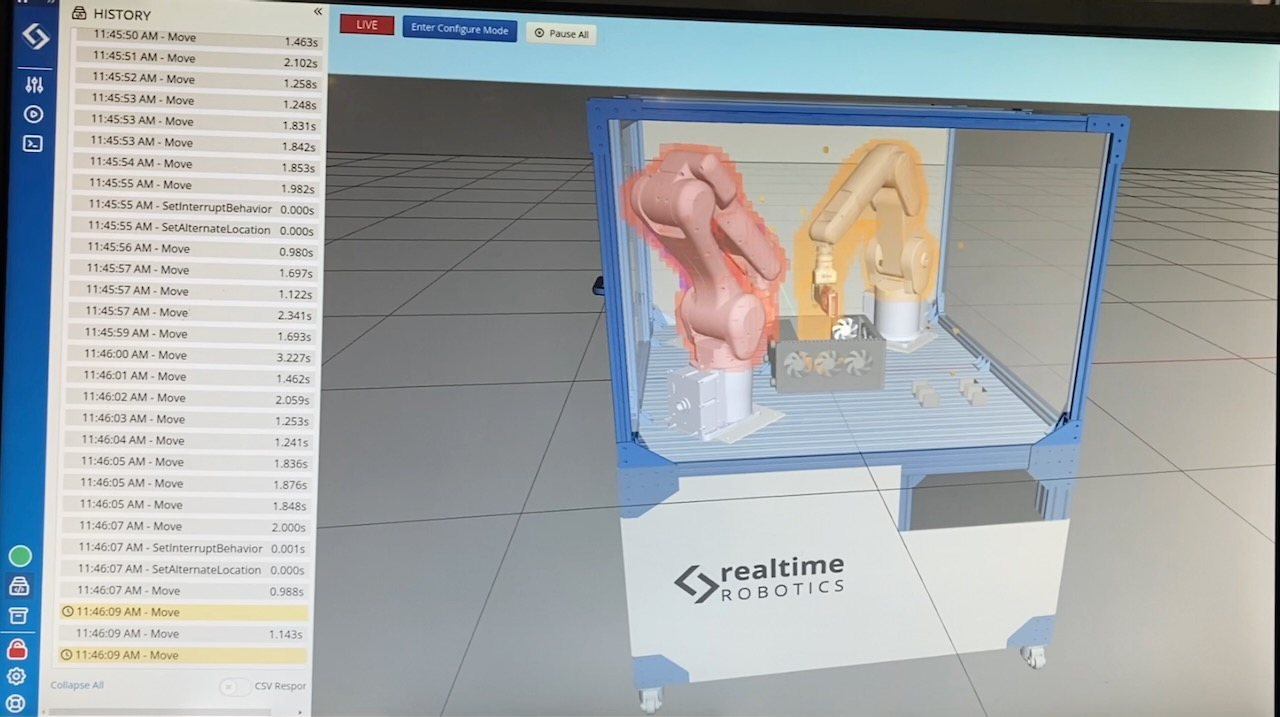Toggle the CSV Response switch

click(x=235, y=686)
